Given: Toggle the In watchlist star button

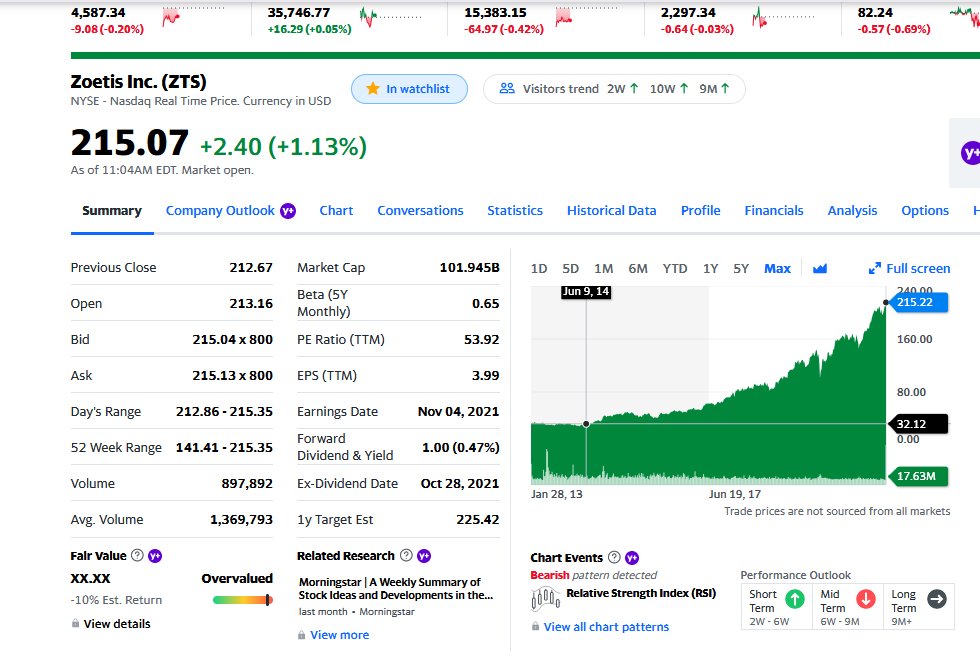Looking at the screenshot, I should coord(409,89).
